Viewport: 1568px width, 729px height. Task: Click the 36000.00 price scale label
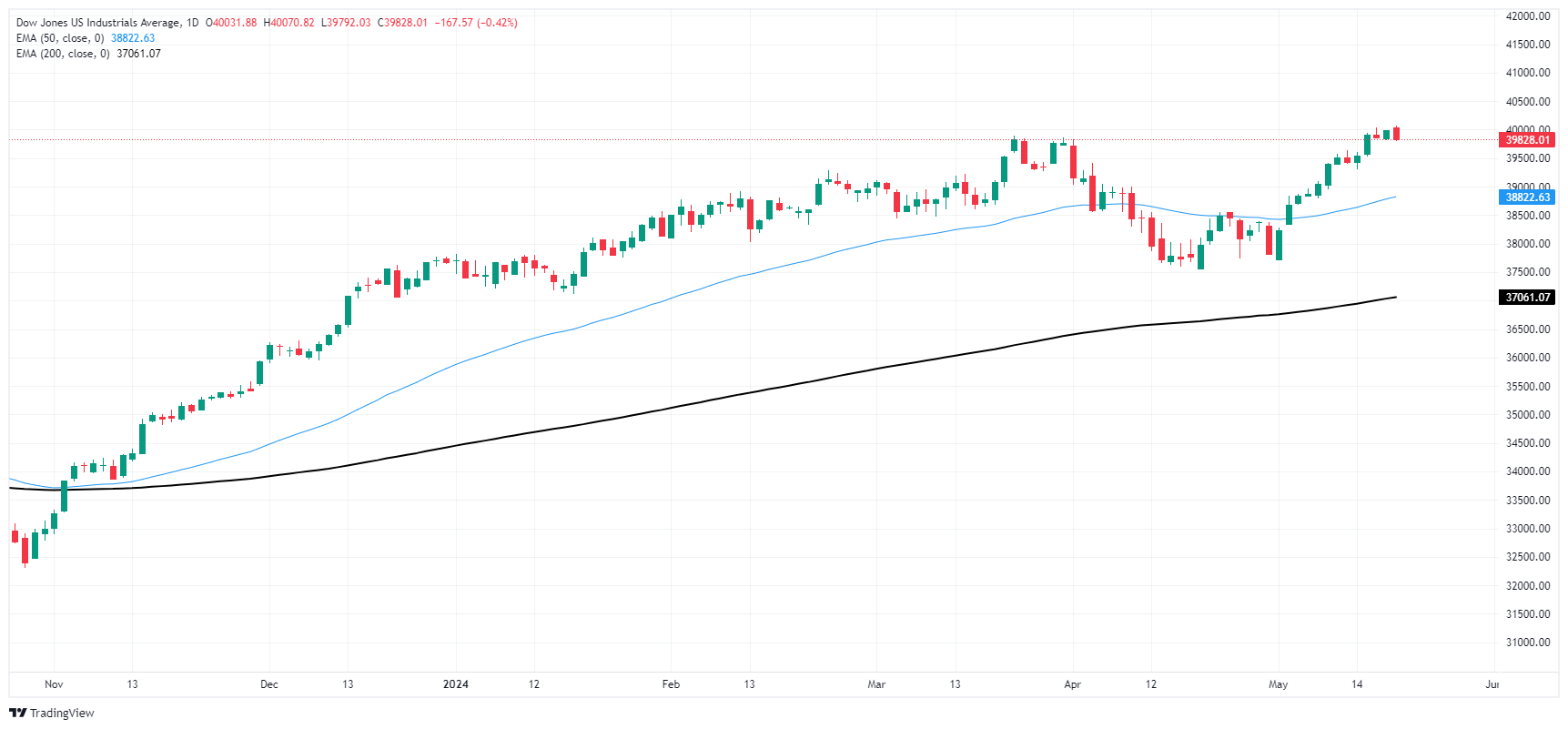pyautogui.click(x=1527, y=358)
